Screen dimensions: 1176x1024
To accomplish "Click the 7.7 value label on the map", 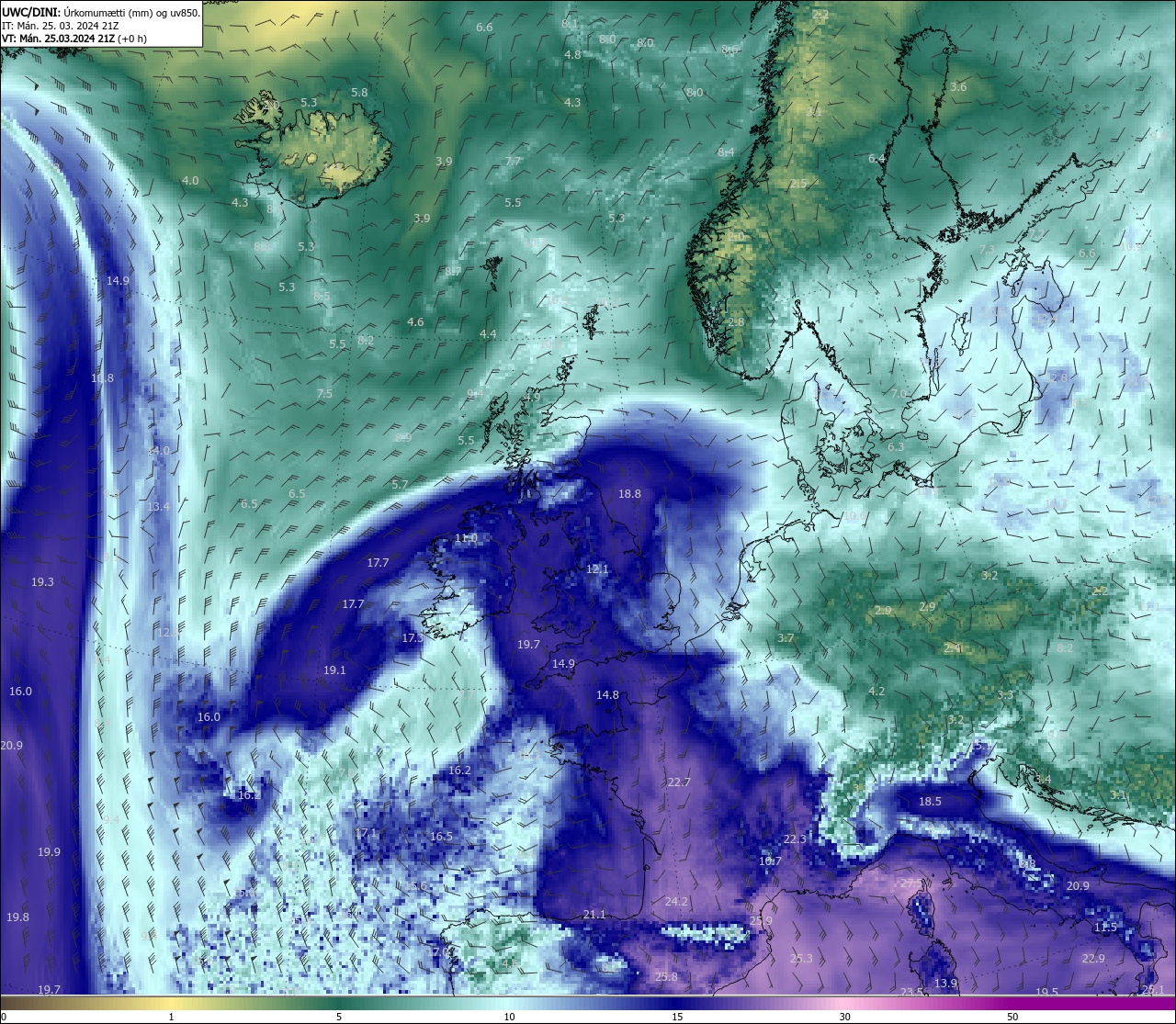I will pyautogui.click(x=514, y=161).
